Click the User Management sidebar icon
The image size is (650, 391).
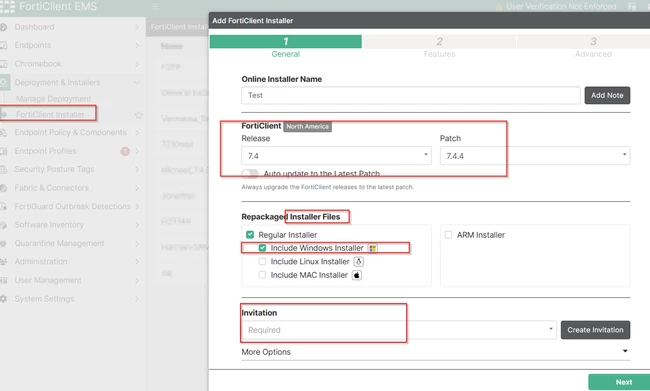[4, 281]
